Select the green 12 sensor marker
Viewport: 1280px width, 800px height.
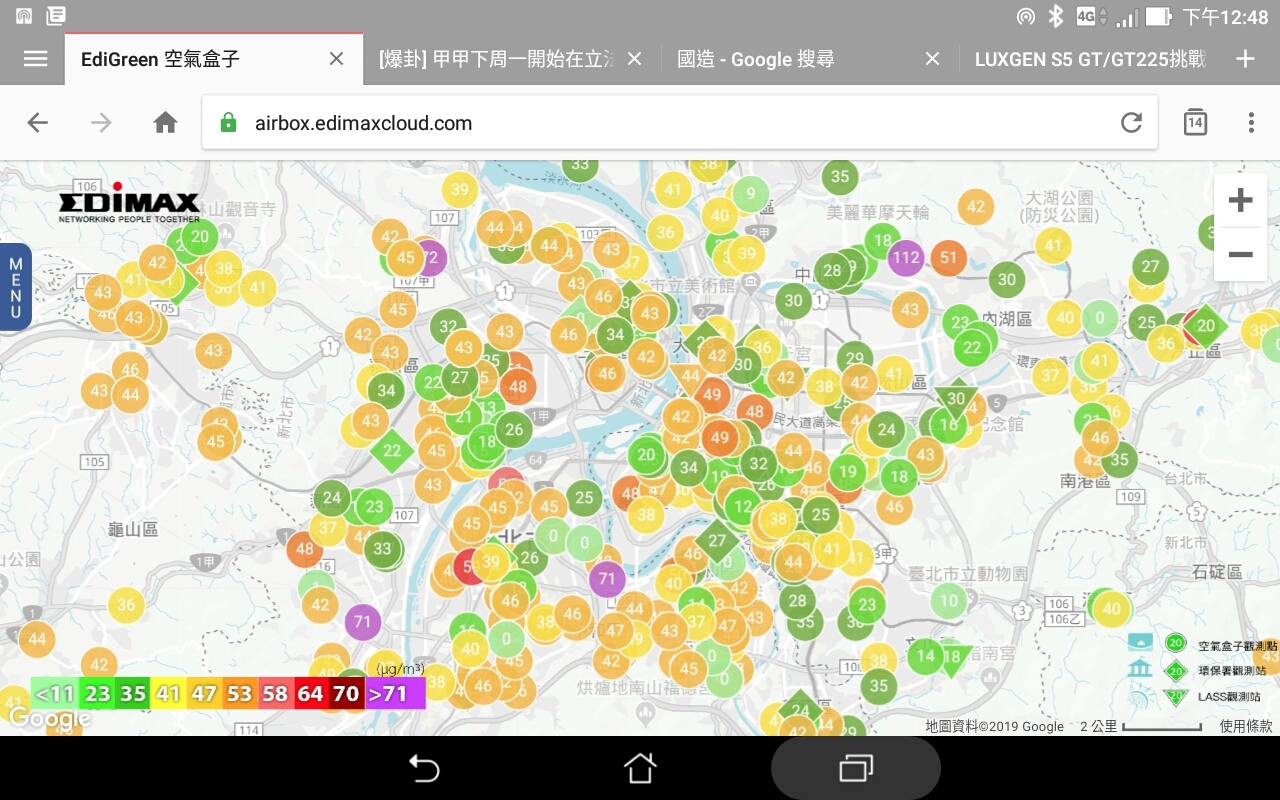(742, 507)
